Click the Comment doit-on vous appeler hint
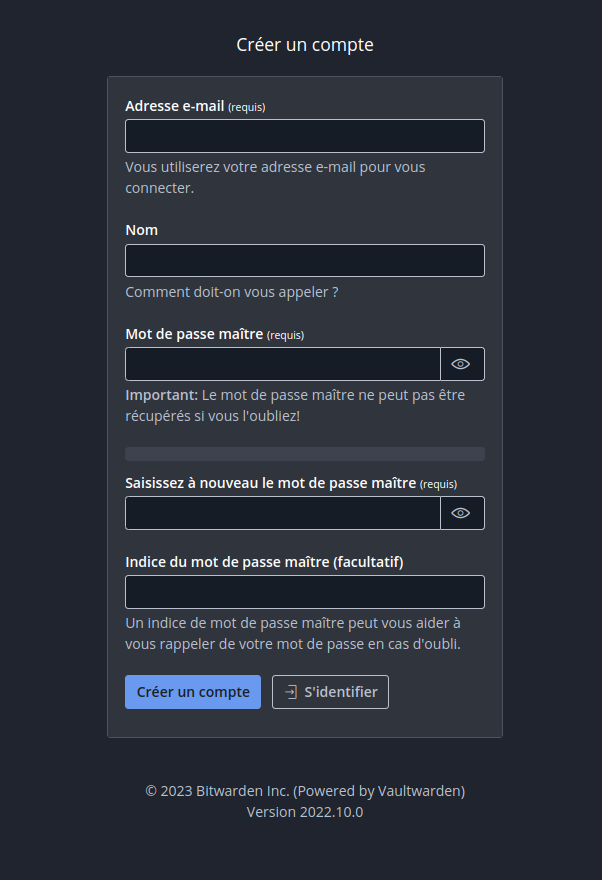The image size is (602, 880). click(232, 292)
